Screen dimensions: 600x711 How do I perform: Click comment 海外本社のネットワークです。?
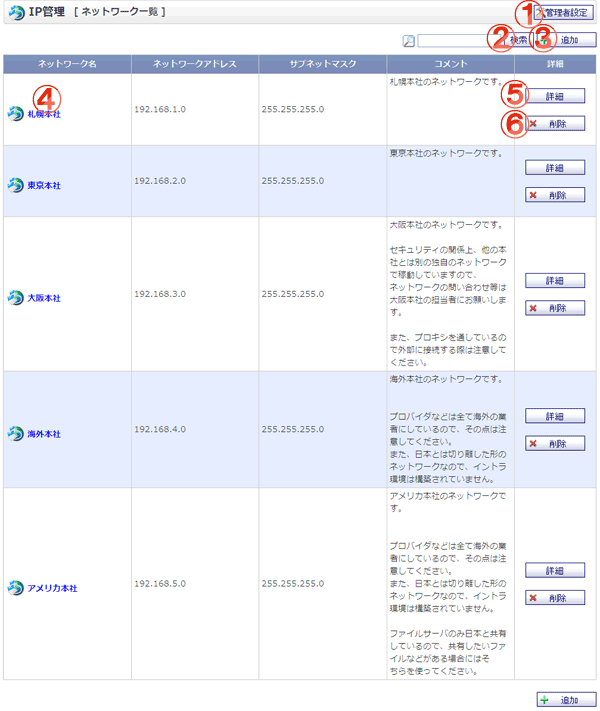(447, 379)
